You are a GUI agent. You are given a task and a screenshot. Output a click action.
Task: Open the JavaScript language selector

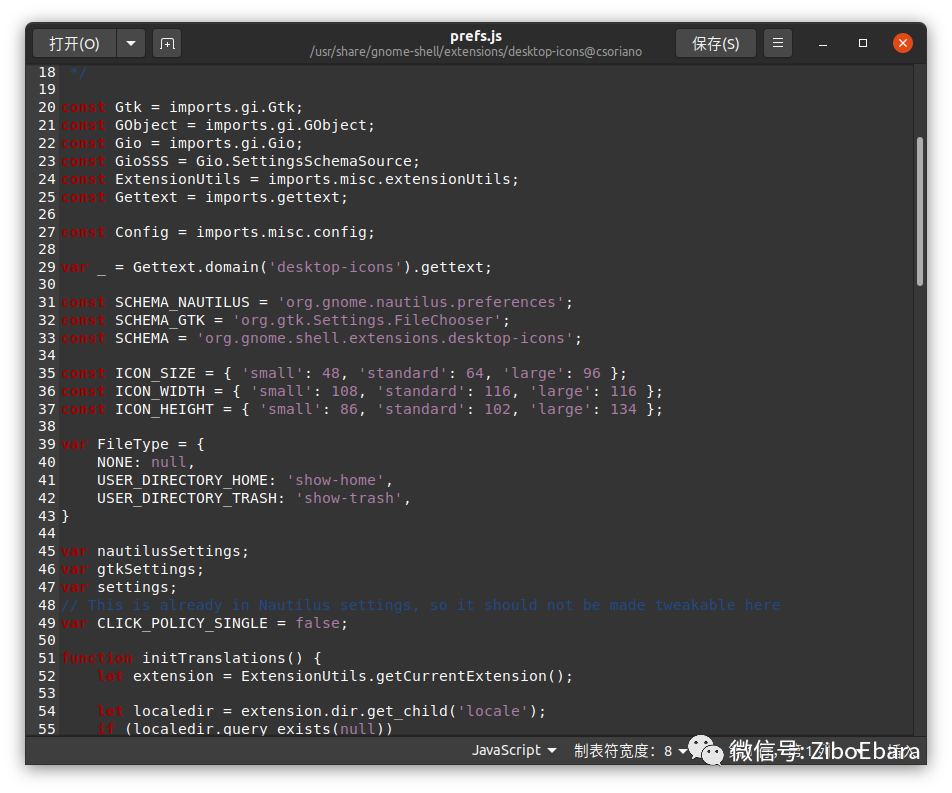pyautogui.click(x=514, y=750)
